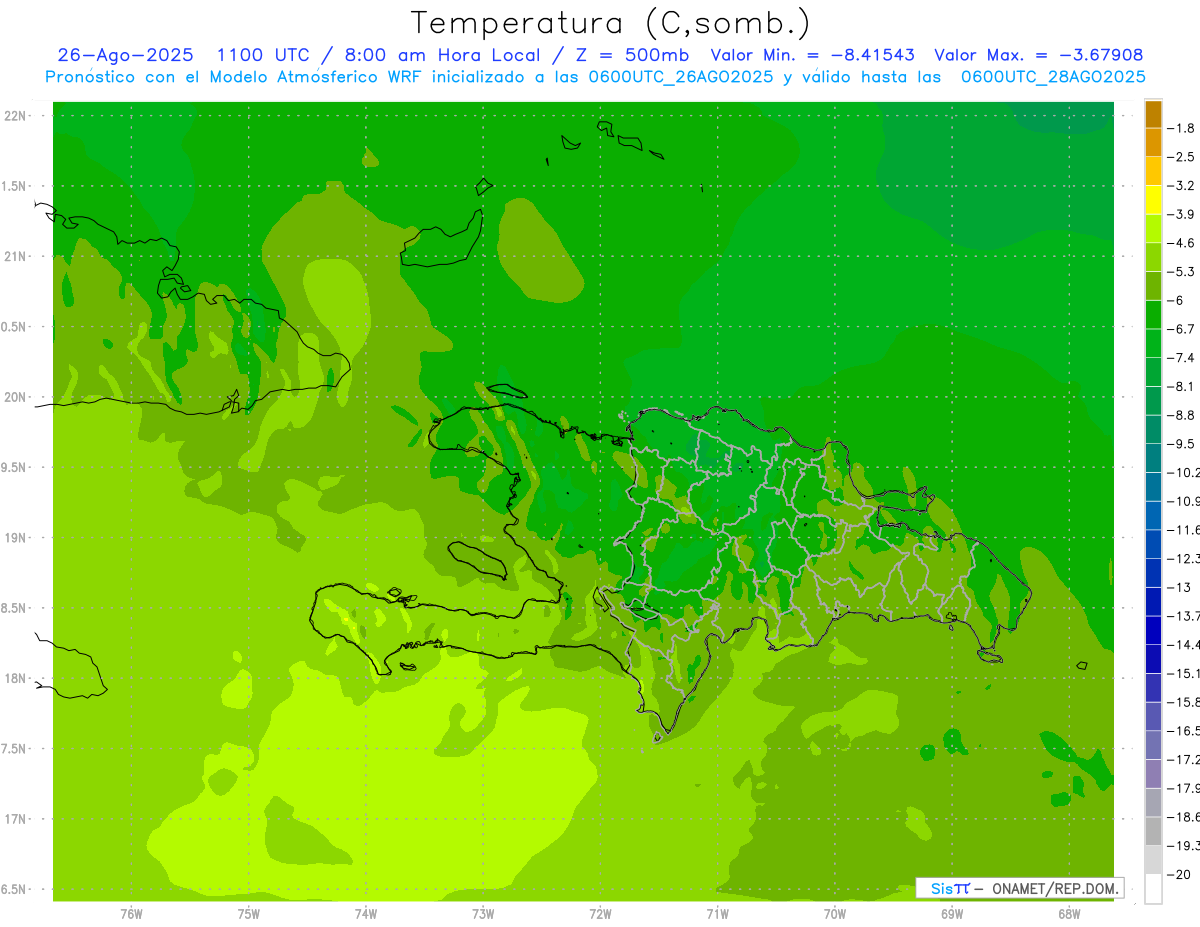The image size is (1200, 927).
Task: Pick white swatch below -20 in legend
Action: [1153, 888]
